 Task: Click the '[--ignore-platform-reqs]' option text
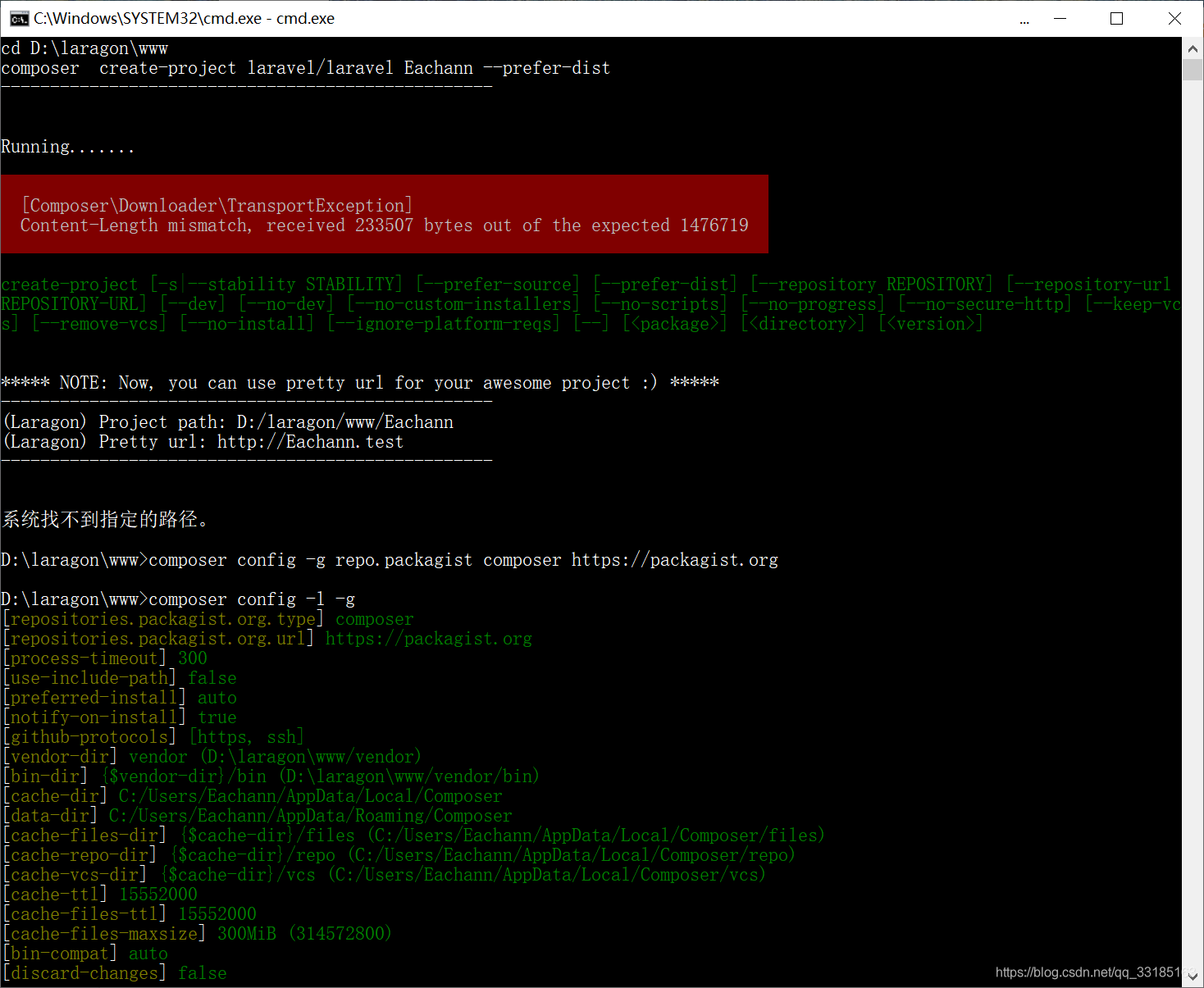pyautogui.click(x=444, y=324)
